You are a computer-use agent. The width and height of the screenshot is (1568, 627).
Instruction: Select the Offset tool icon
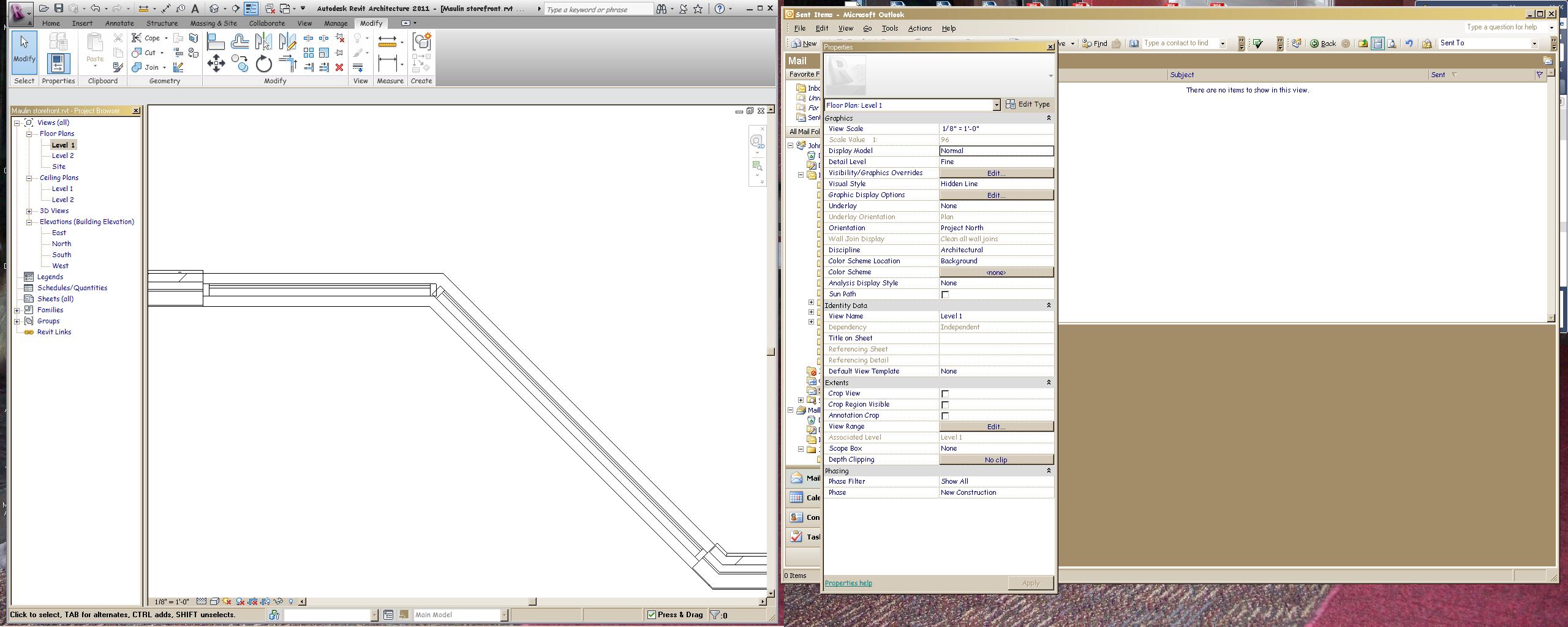click(239, 42)
